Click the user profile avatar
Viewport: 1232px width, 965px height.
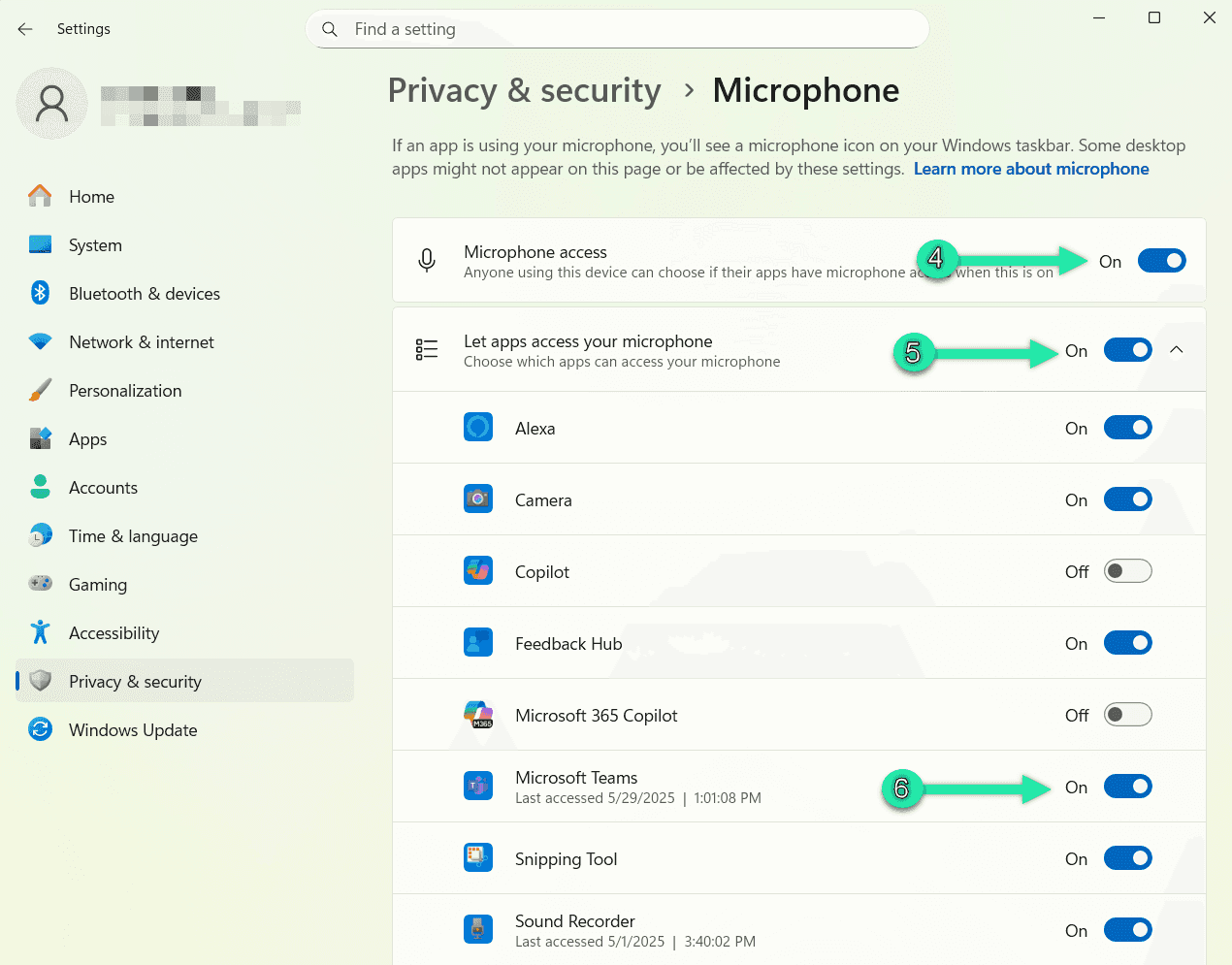(x=50, y=103)
